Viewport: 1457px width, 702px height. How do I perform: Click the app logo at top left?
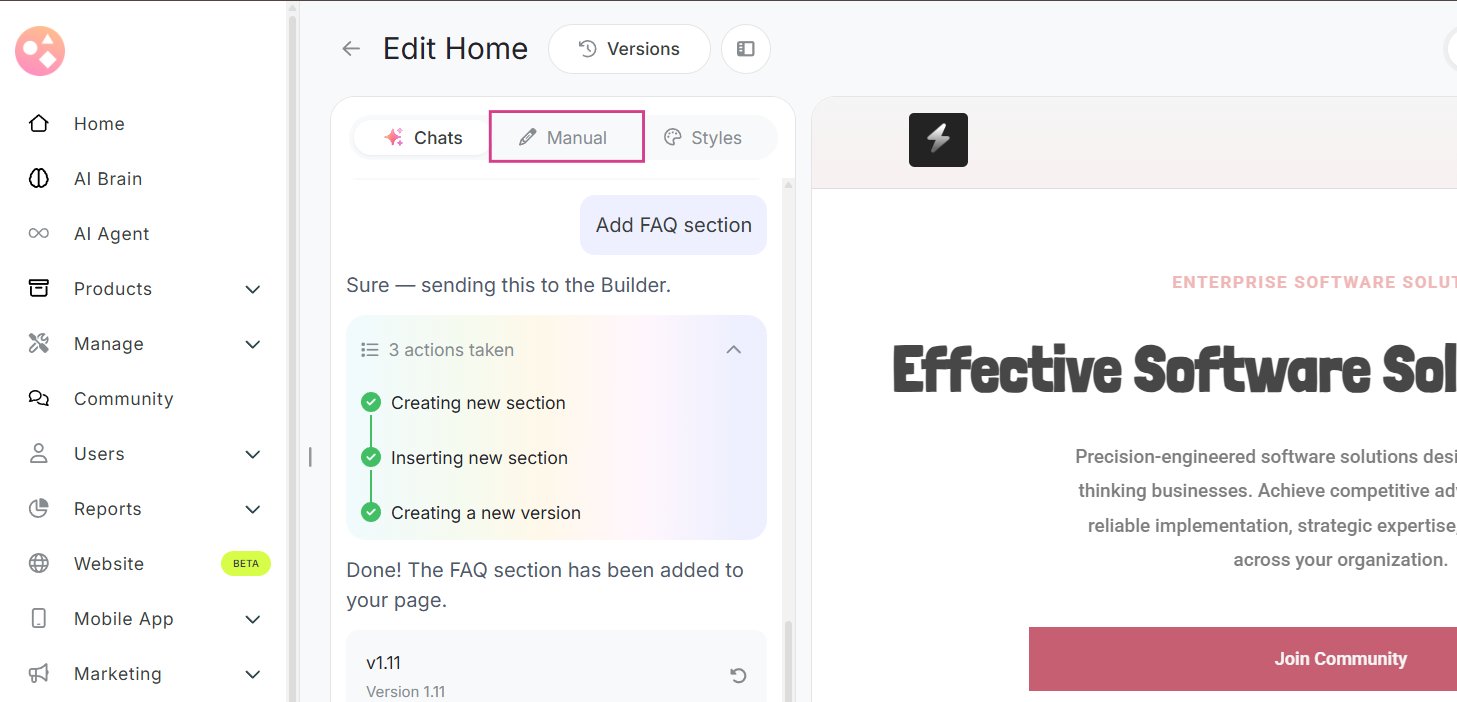pyautogui.click(x=40, y=51)
